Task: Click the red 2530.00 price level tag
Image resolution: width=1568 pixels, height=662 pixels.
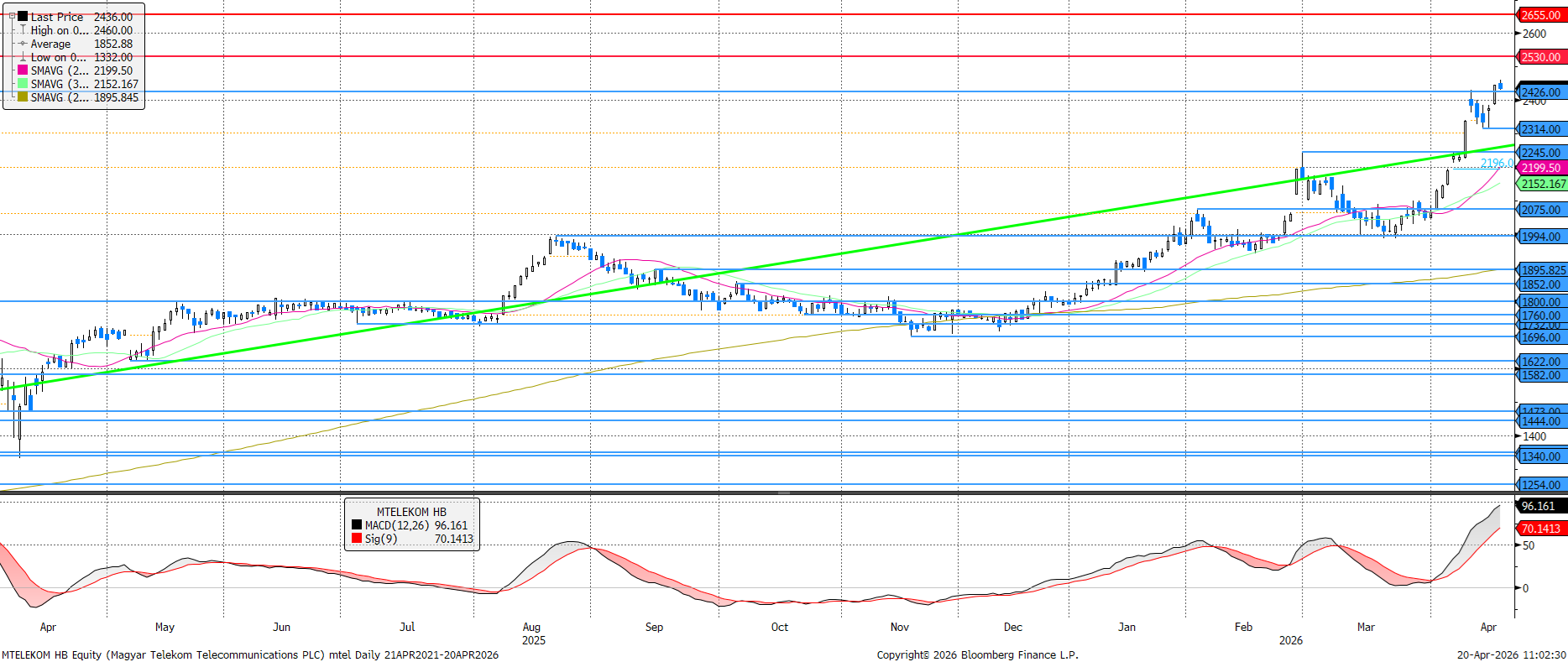Action: click(1541, 57)
